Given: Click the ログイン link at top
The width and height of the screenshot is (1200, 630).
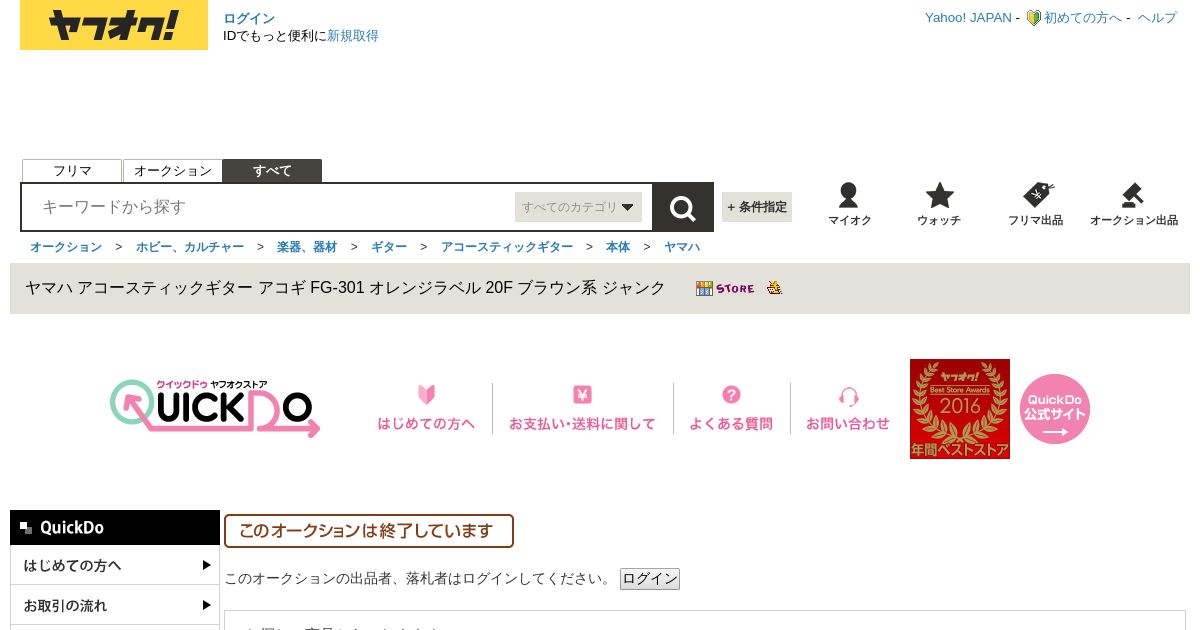Looking at the screenshot, I should click(249, 18).
